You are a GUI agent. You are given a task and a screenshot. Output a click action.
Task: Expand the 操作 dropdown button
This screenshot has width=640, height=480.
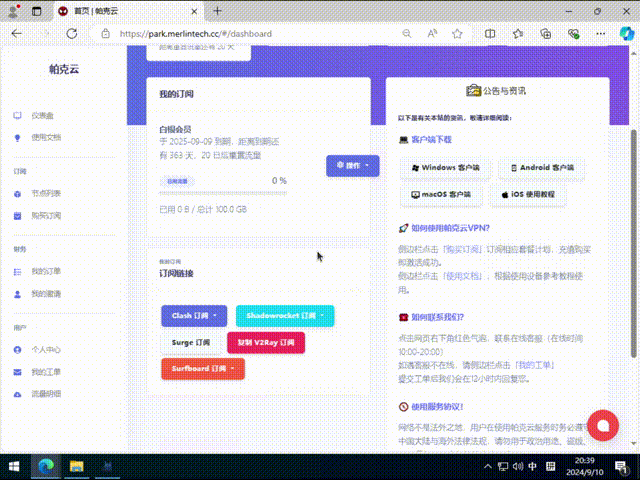[353, 165]
